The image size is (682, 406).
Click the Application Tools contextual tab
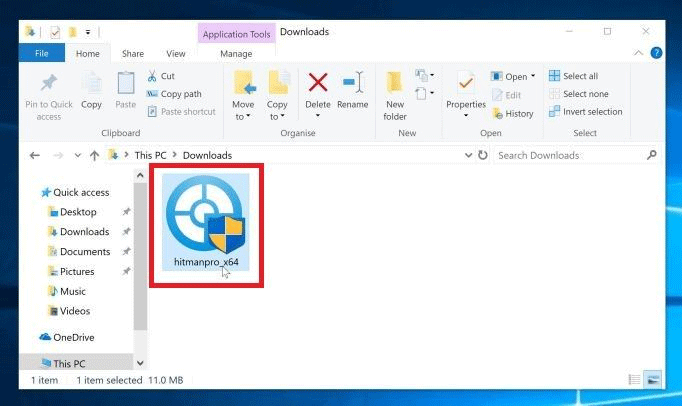click(x=236, y=34)
